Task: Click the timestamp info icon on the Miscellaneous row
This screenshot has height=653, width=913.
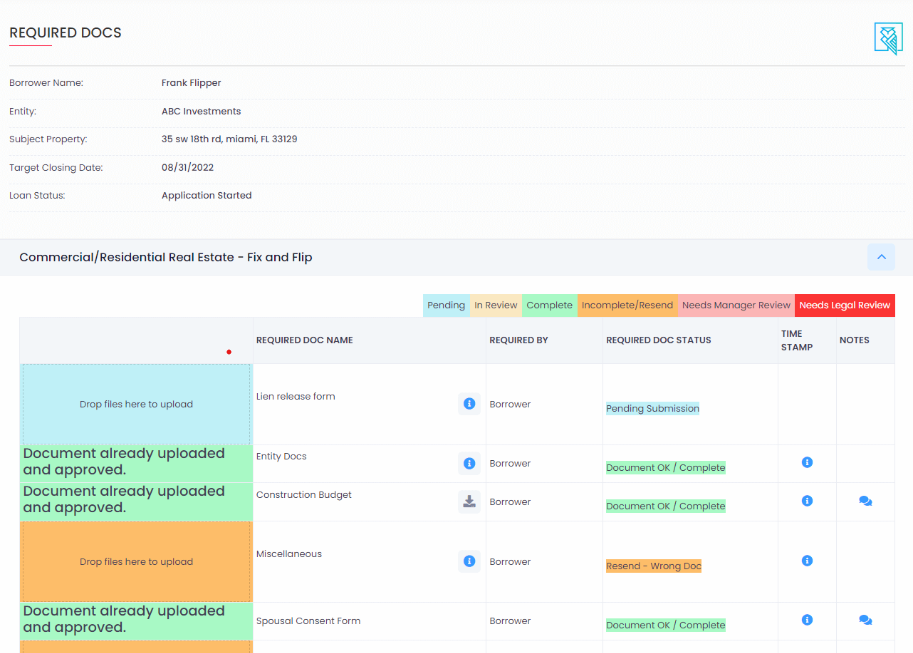Action: [x=806, y=561]
